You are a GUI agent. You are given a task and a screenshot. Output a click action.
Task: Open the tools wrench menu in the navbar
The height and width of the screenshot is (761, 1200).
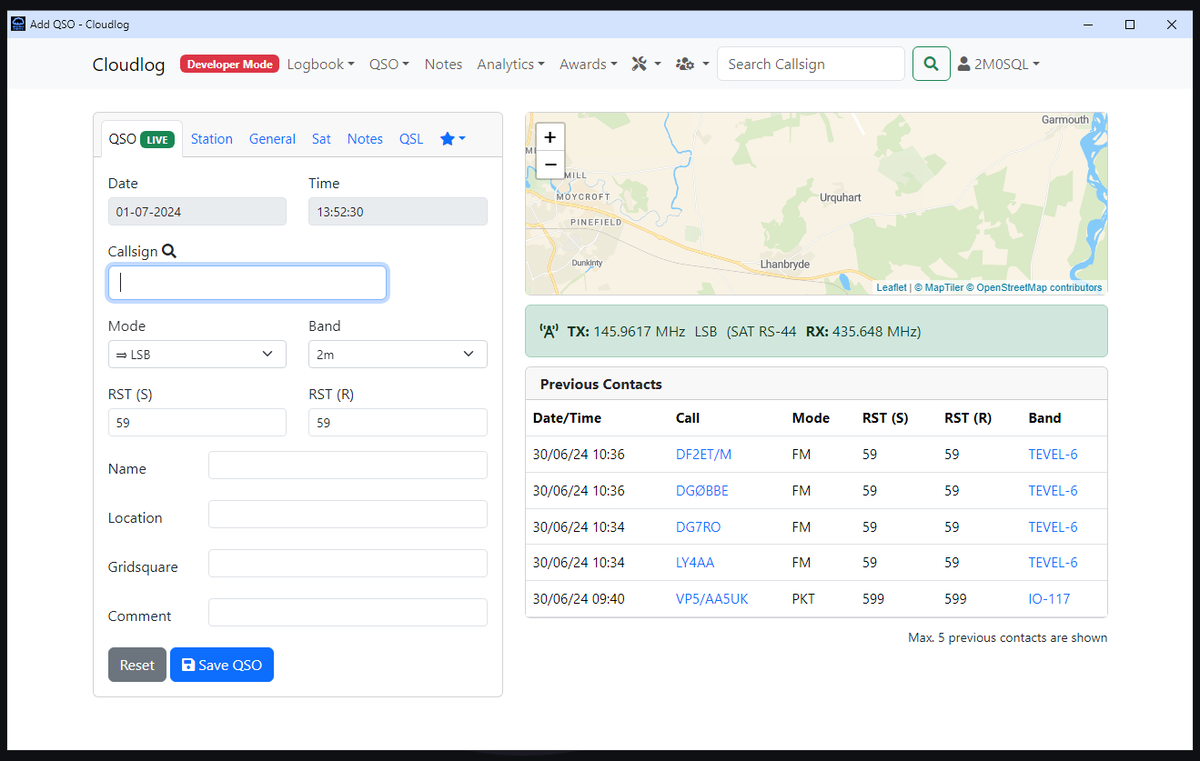pos(645,63)
